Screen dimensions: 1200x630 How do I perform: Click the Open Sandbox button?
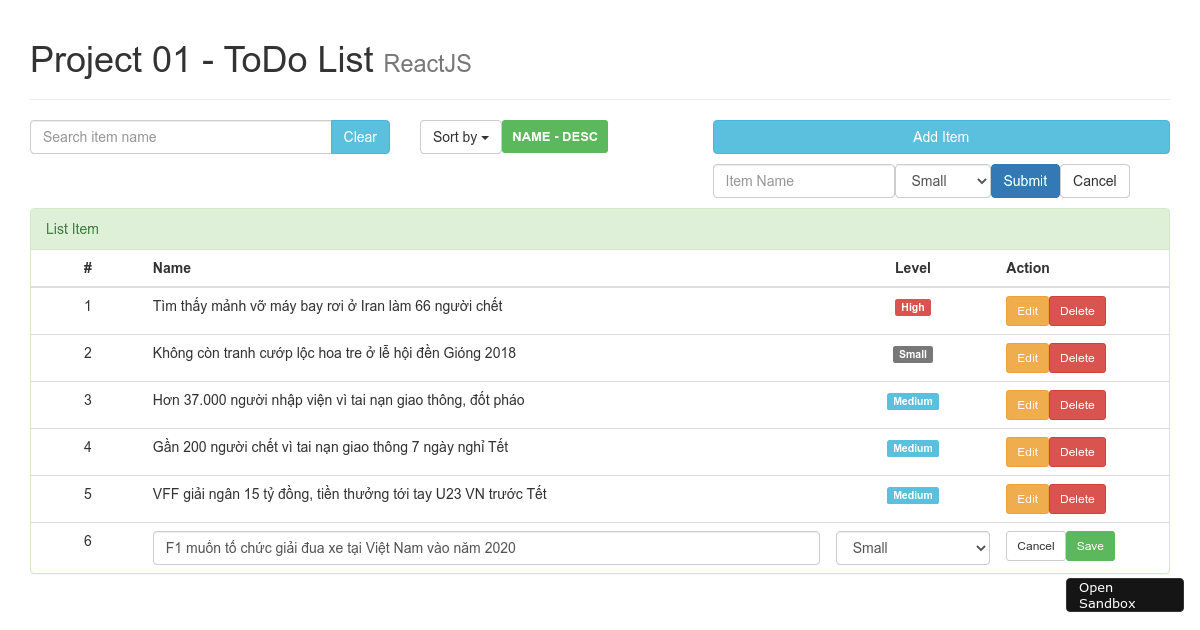pyautogui.click(x=1124, y=595)
